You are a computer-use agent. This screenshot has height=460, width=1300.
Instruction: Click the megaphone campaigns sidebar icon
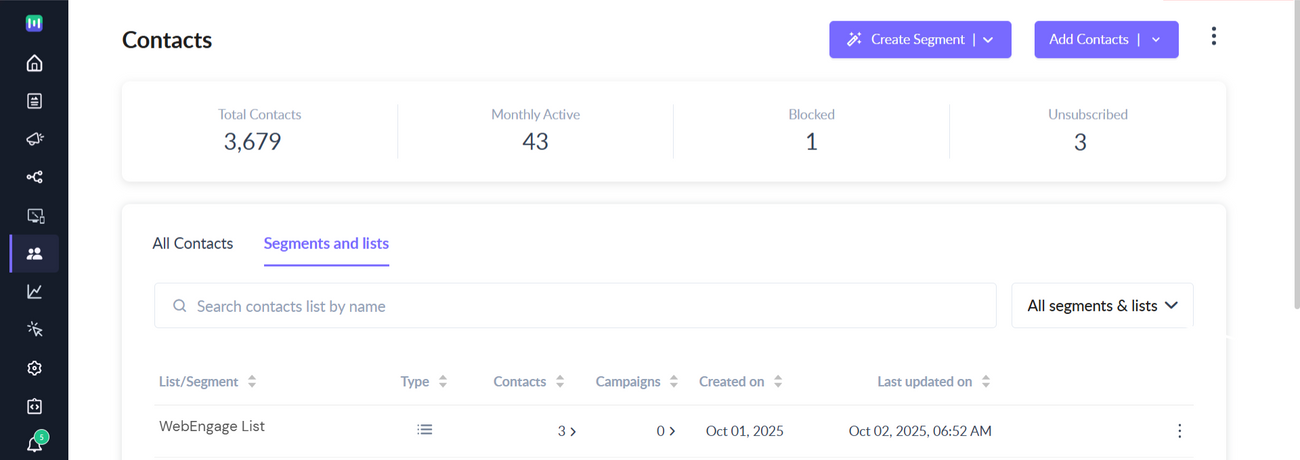[34, 139]
